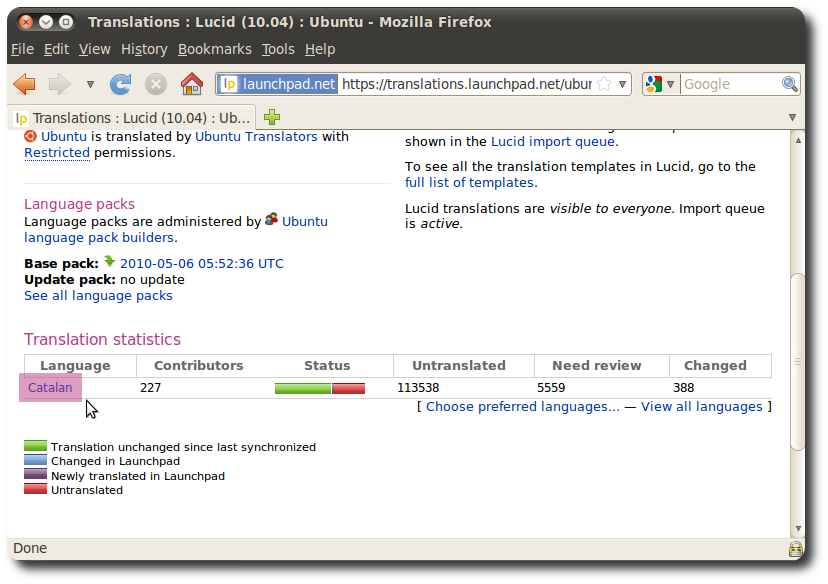
Task: Minimize the Firefox window
Action: [x=46, y=22]
